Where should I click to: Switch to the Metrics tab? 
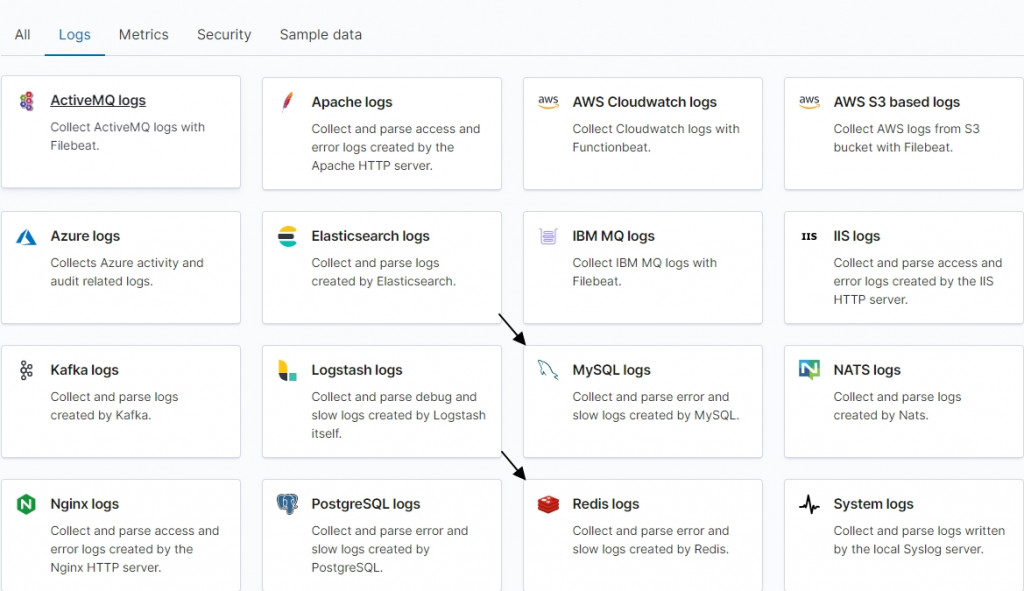[x=144, y=34]
